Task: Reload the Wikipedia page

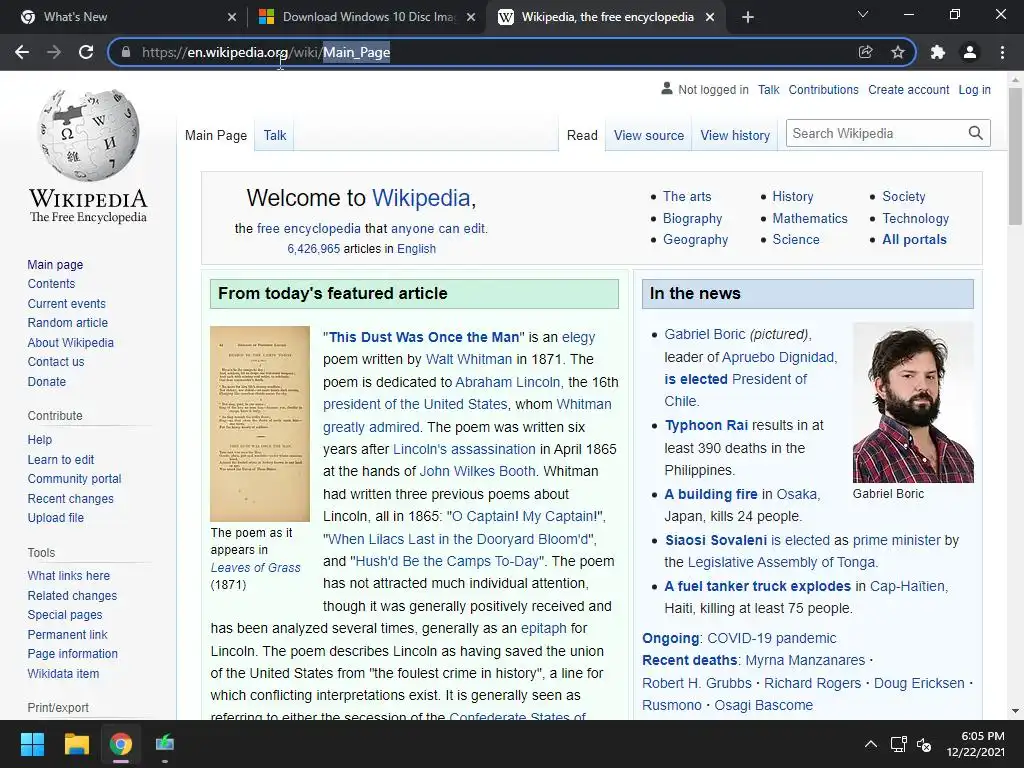Action: [x=86, y=52]
